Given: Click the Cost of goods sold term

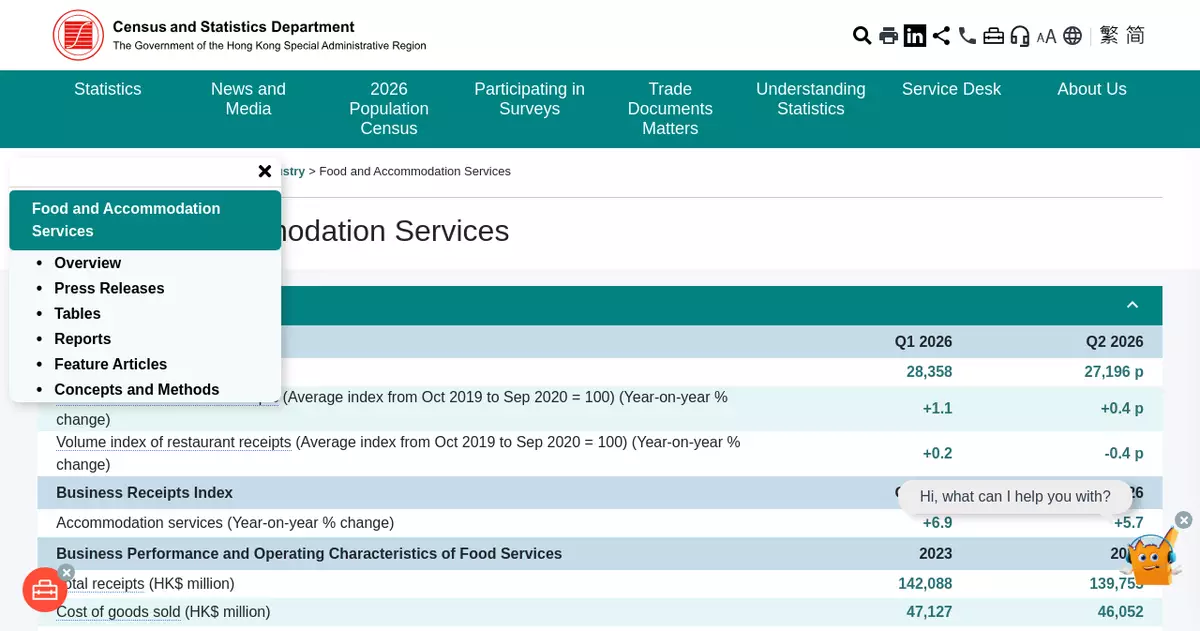Looking at the screenshot, I should 118,612.
